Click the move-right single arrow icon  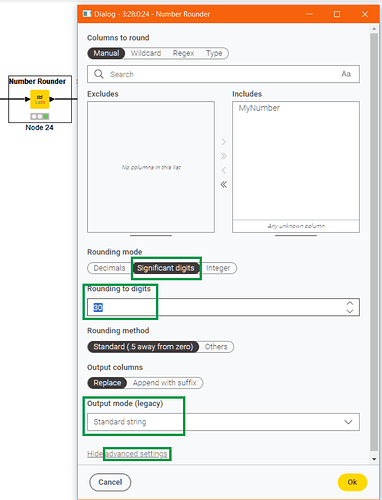coord(224,142)
